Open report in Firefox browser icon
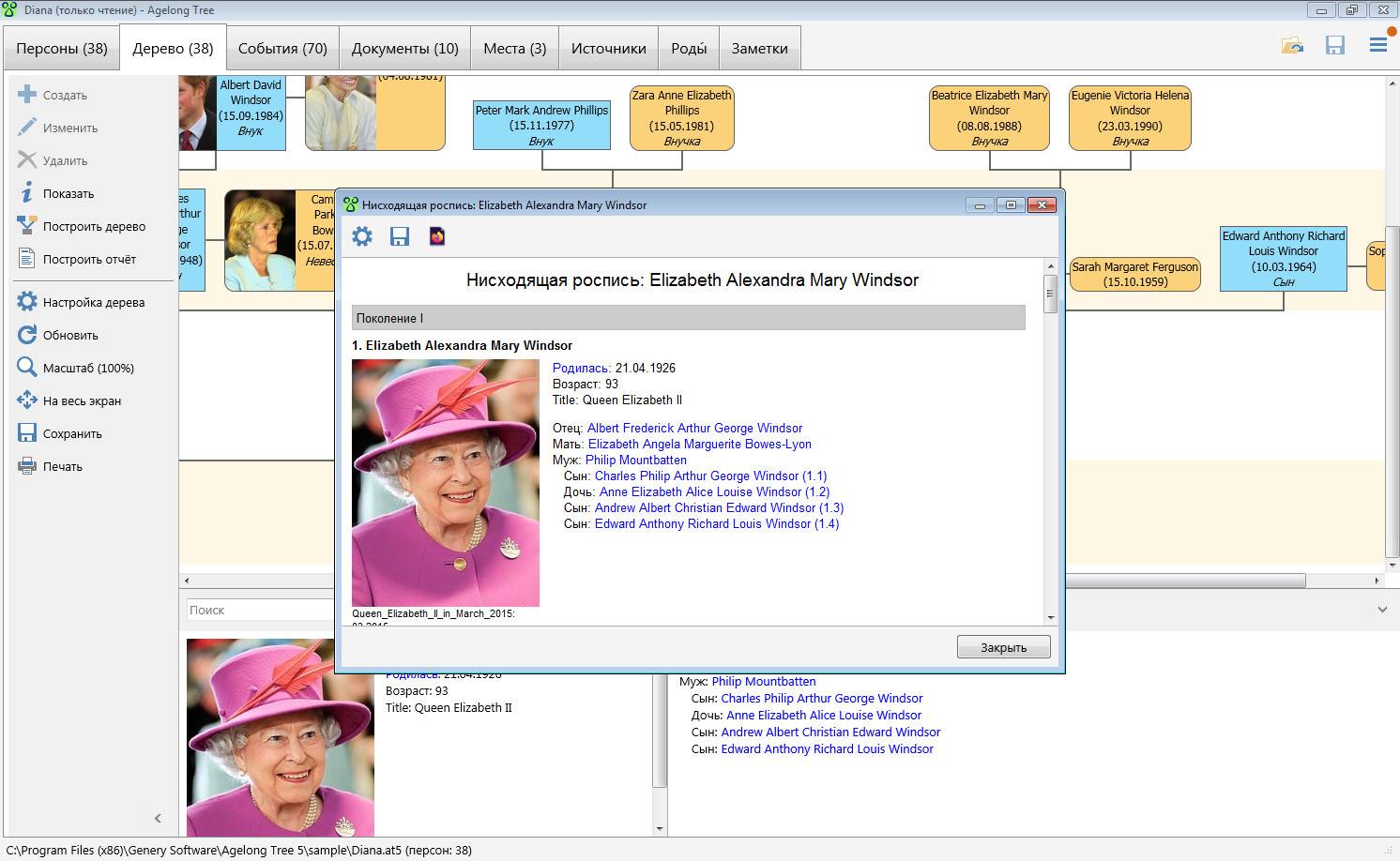This screenshot has height=861, width=1400. pos(437,236)
